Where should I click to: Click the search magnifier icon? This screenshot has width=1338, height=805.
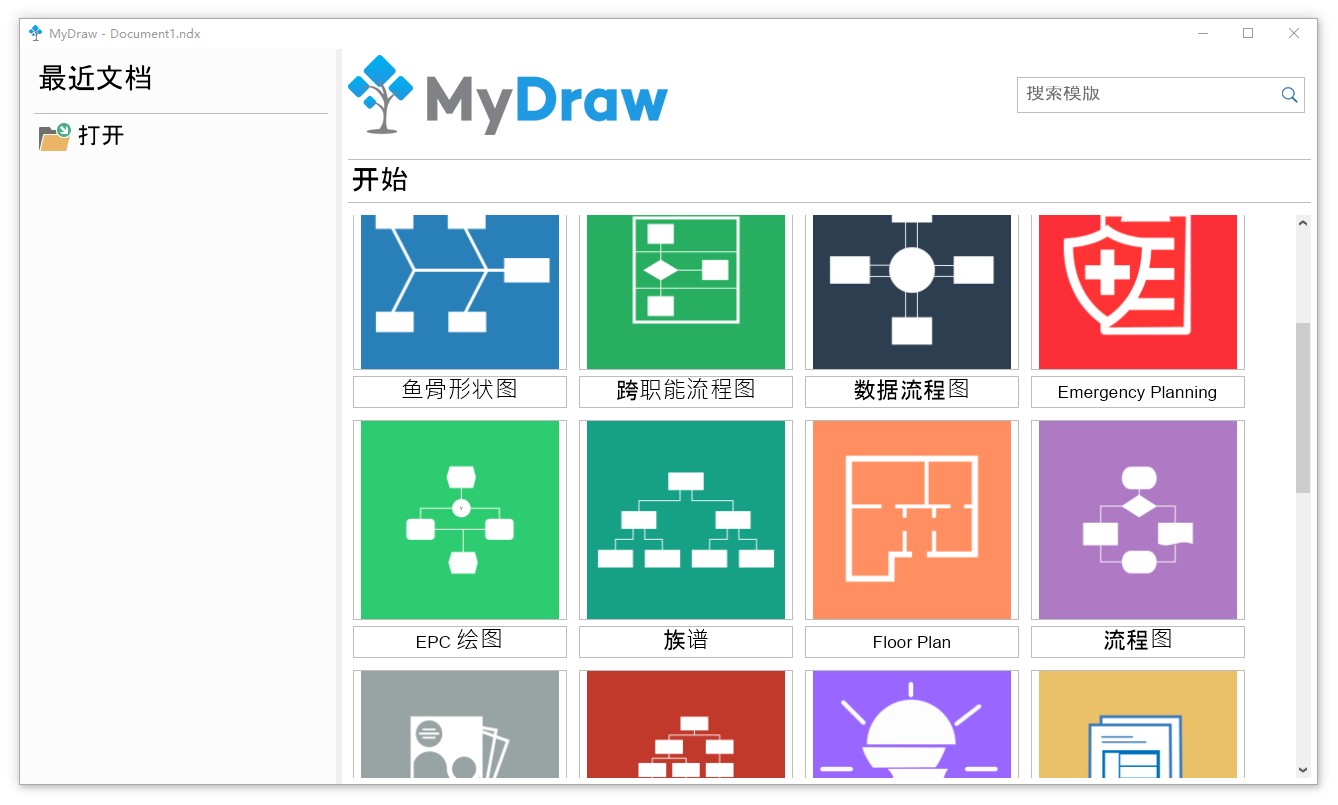(1289, 94)
